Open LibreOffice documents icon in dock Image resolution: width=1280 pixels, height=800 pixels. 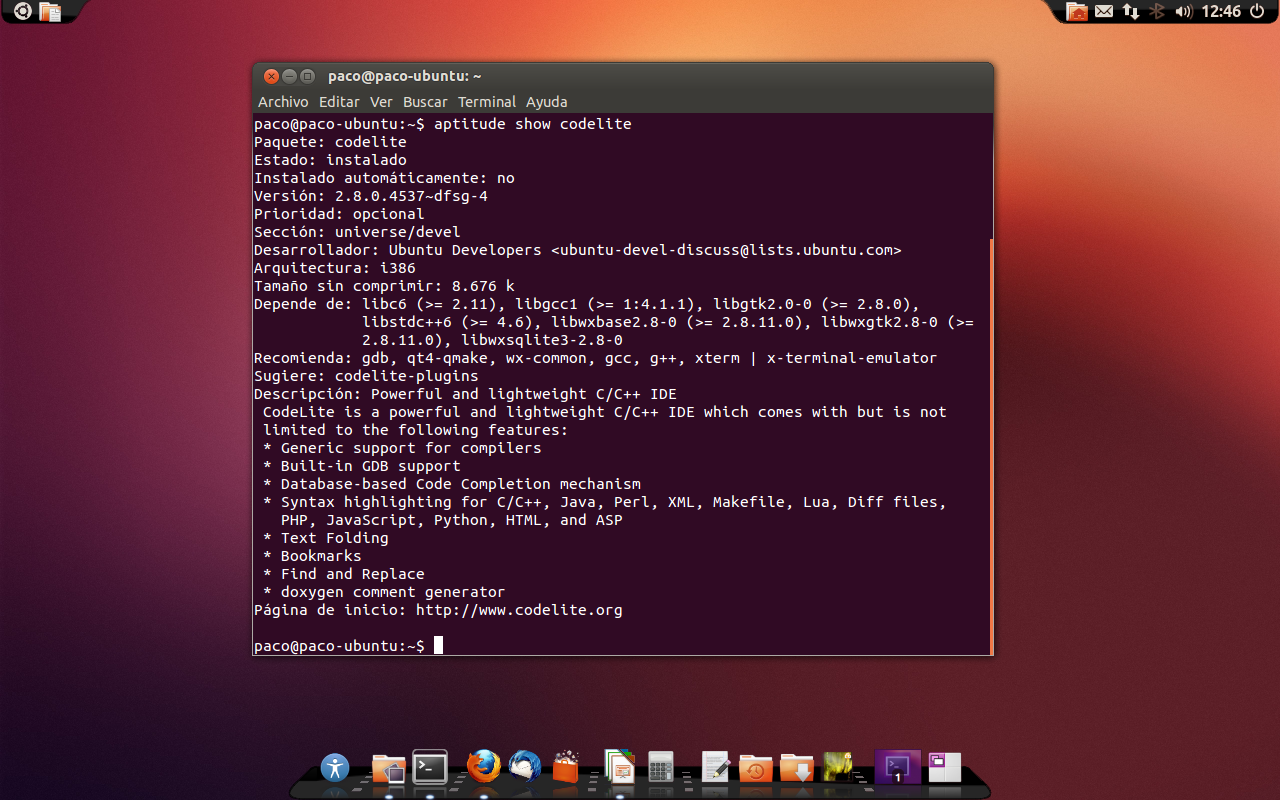(x=620, y=766)
